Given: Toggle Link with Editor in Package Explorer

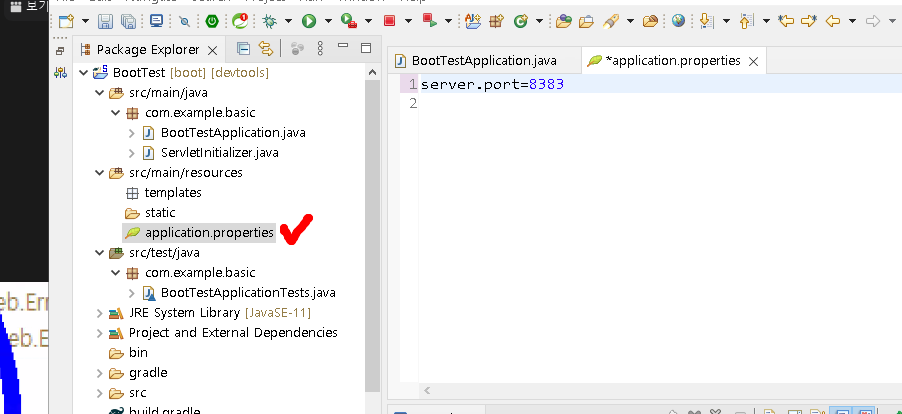Looking at the screenshot, I should [x=265, y=49].
